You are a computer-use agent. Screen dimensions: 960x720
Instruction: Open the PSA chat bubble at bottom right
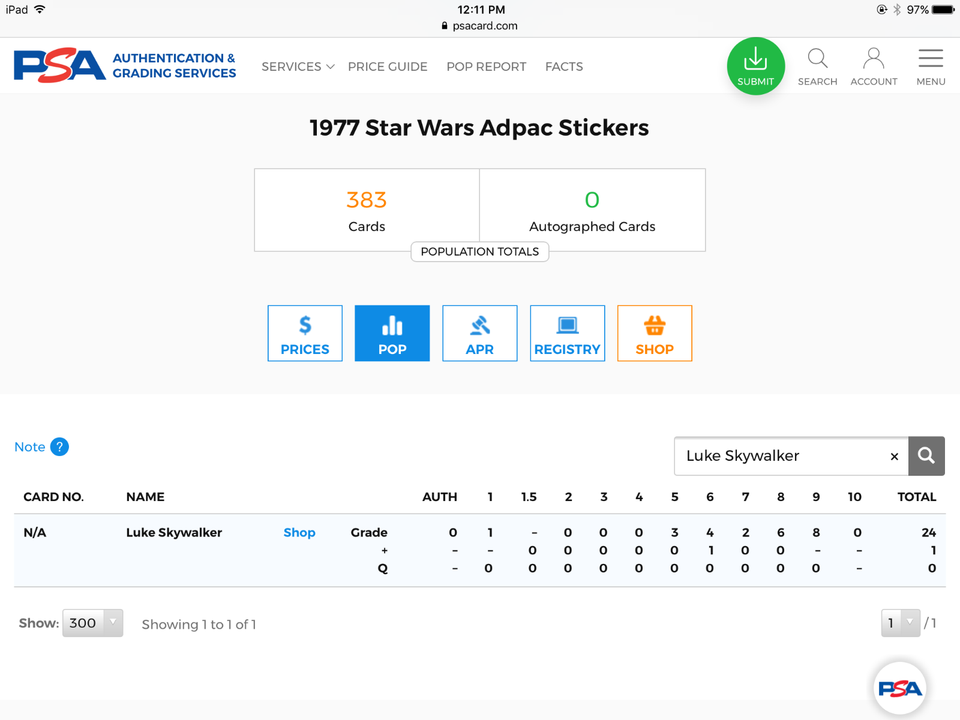(x=899, y=687)
